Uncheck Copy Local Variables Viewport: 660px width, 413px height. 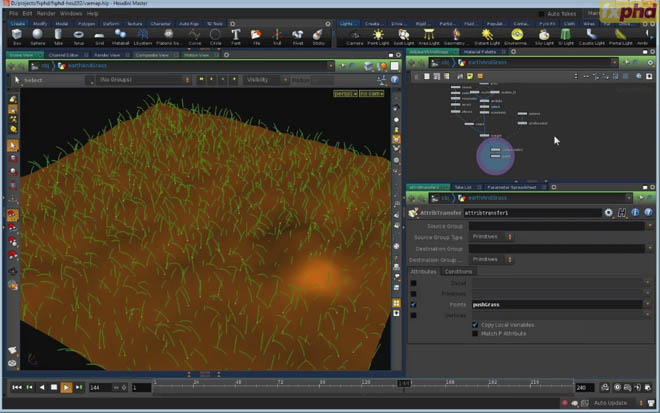coord(475,325)
